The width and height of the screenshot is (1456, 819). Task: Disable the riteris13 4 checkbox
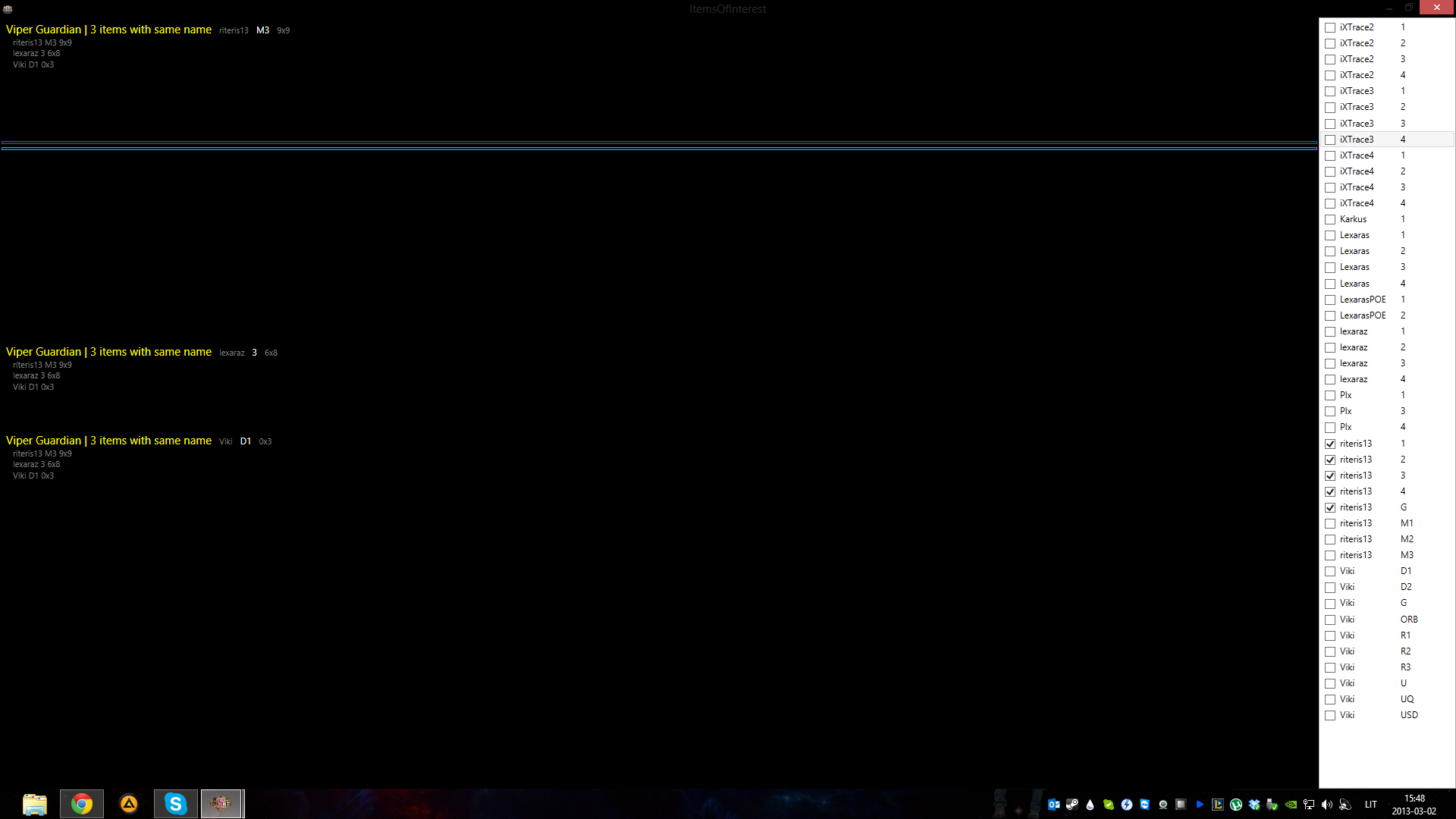(x=1330, y=491)
